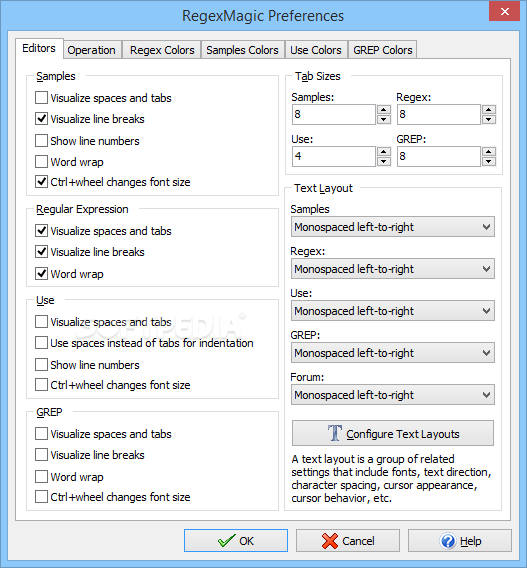The height and width of the screenshot is (568, 527).
Task: Increase the Samples tab size
Action: point(384,109)
